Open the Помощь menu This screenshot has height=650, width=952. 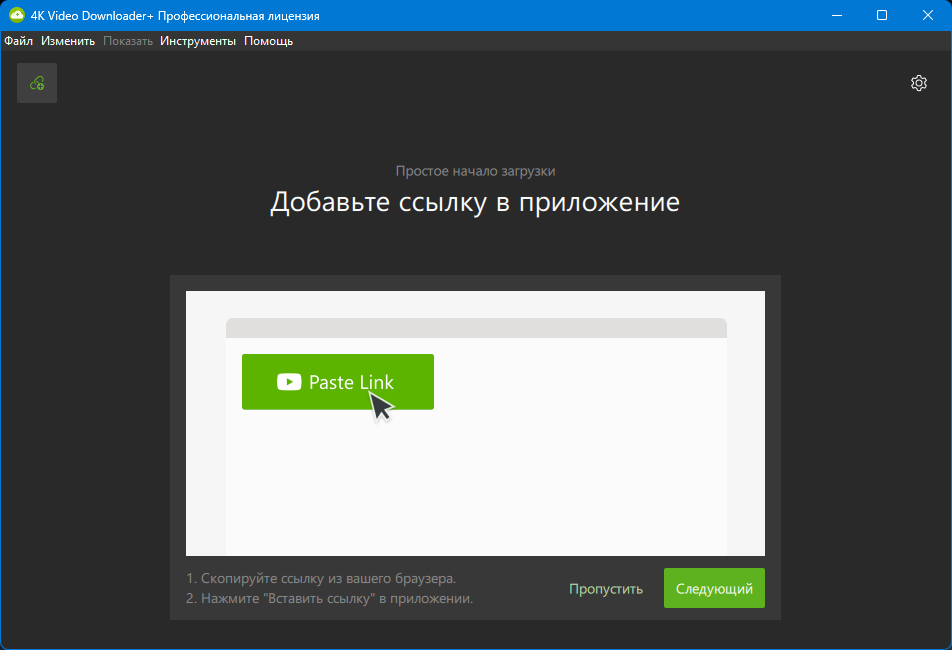(x=268, y=41)
